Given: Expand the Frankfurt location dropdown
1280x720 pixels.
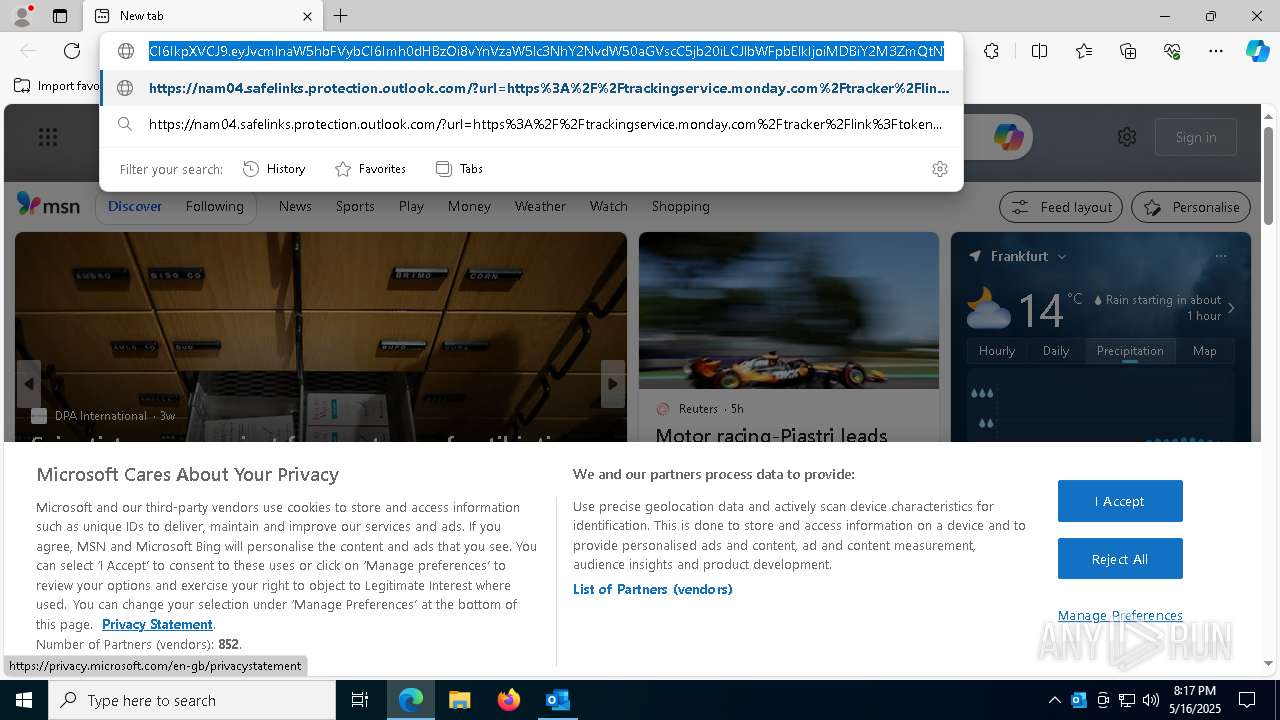Looking at the screenshot, I should click(1062, 256).
